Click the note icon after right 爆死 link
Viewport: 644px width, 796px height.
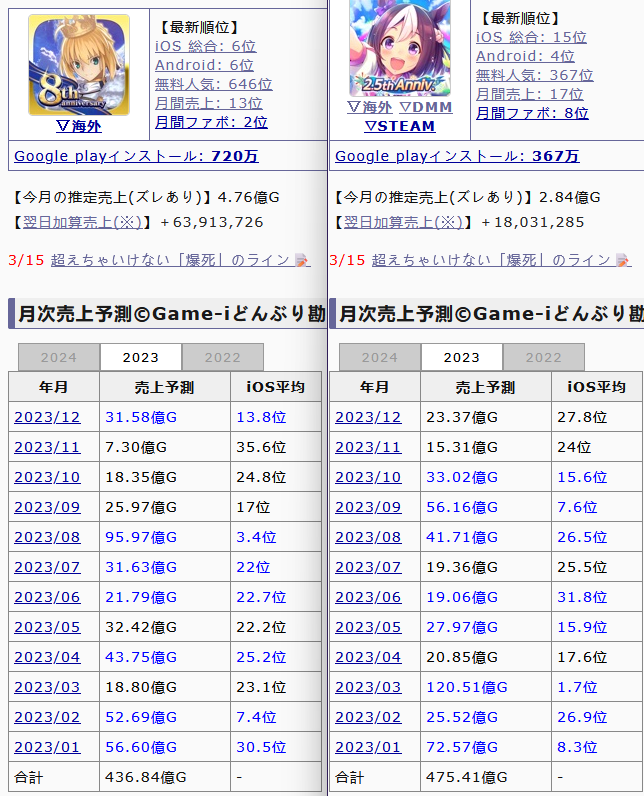point(622,260)
